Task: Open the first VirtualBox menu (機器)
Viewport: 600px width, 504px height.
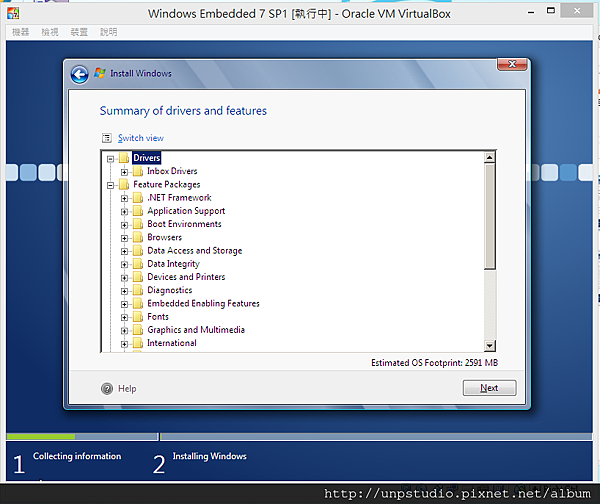Action: 21,32
